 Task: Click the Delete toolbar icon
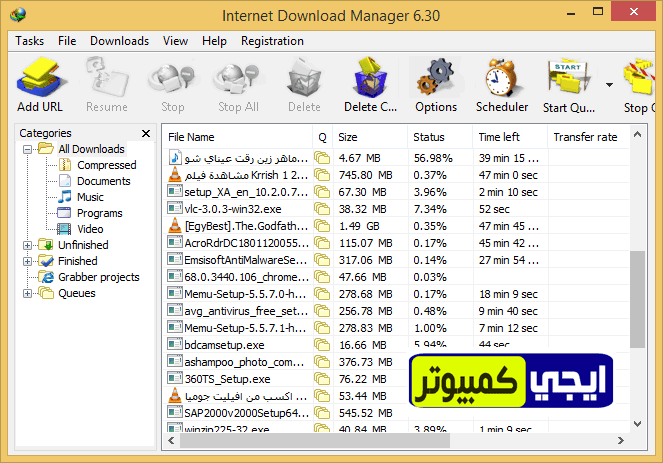tap(304, 78)
